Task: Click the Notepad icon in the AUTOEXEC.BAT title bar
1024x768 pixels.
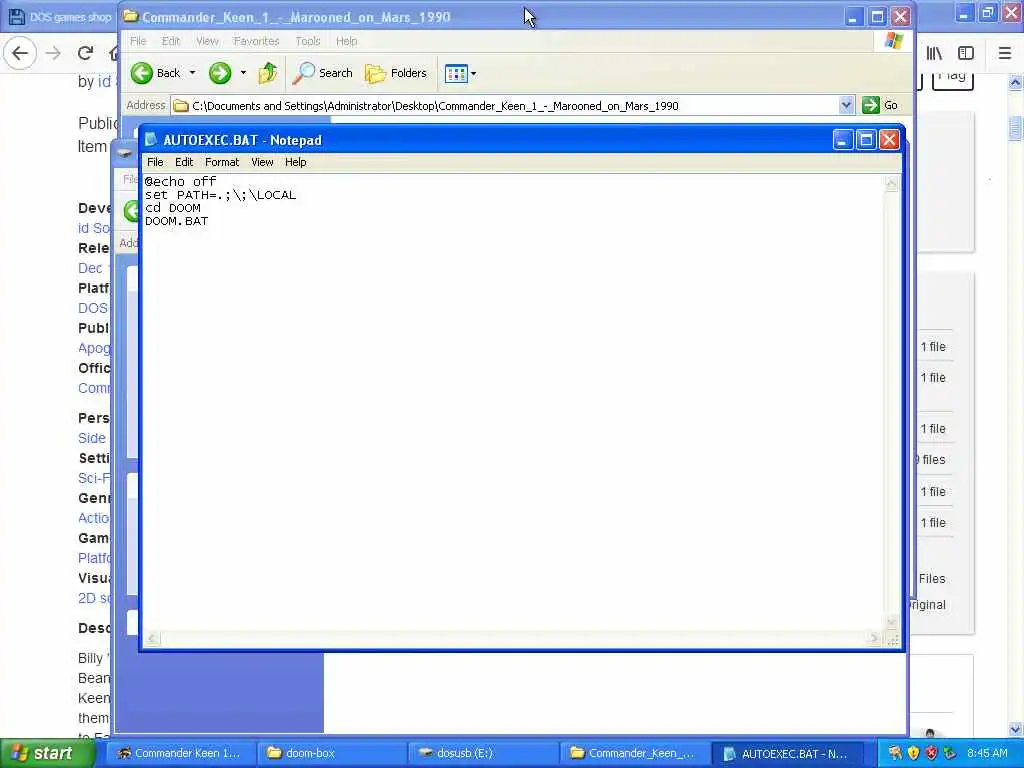Action: point(151,140)
